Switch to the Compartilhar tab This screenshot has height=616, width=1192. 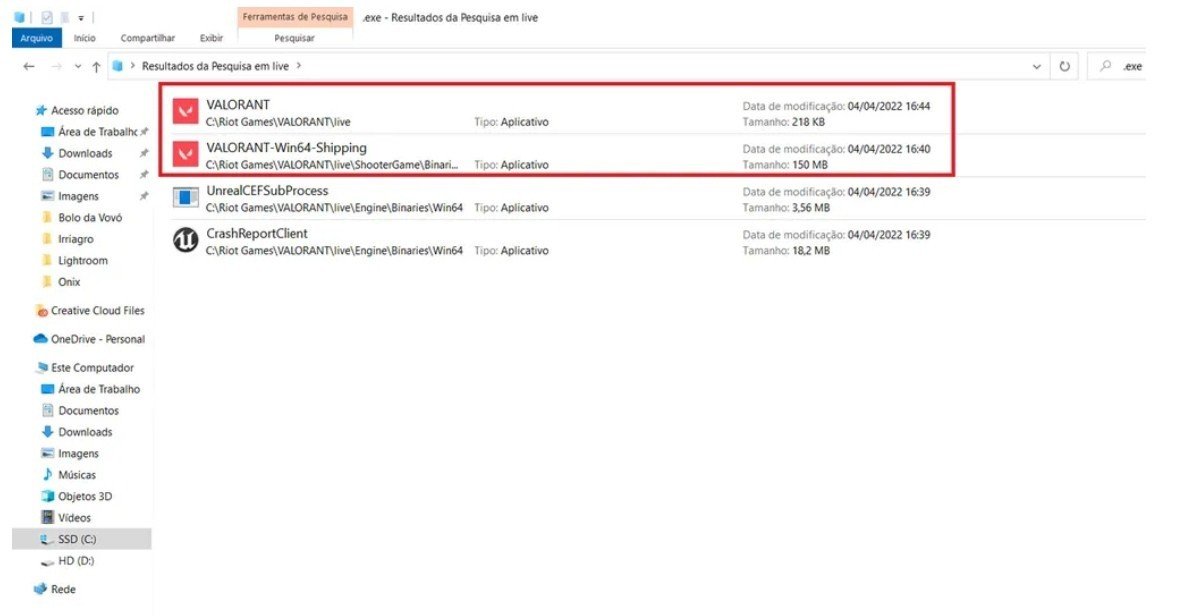147,38
